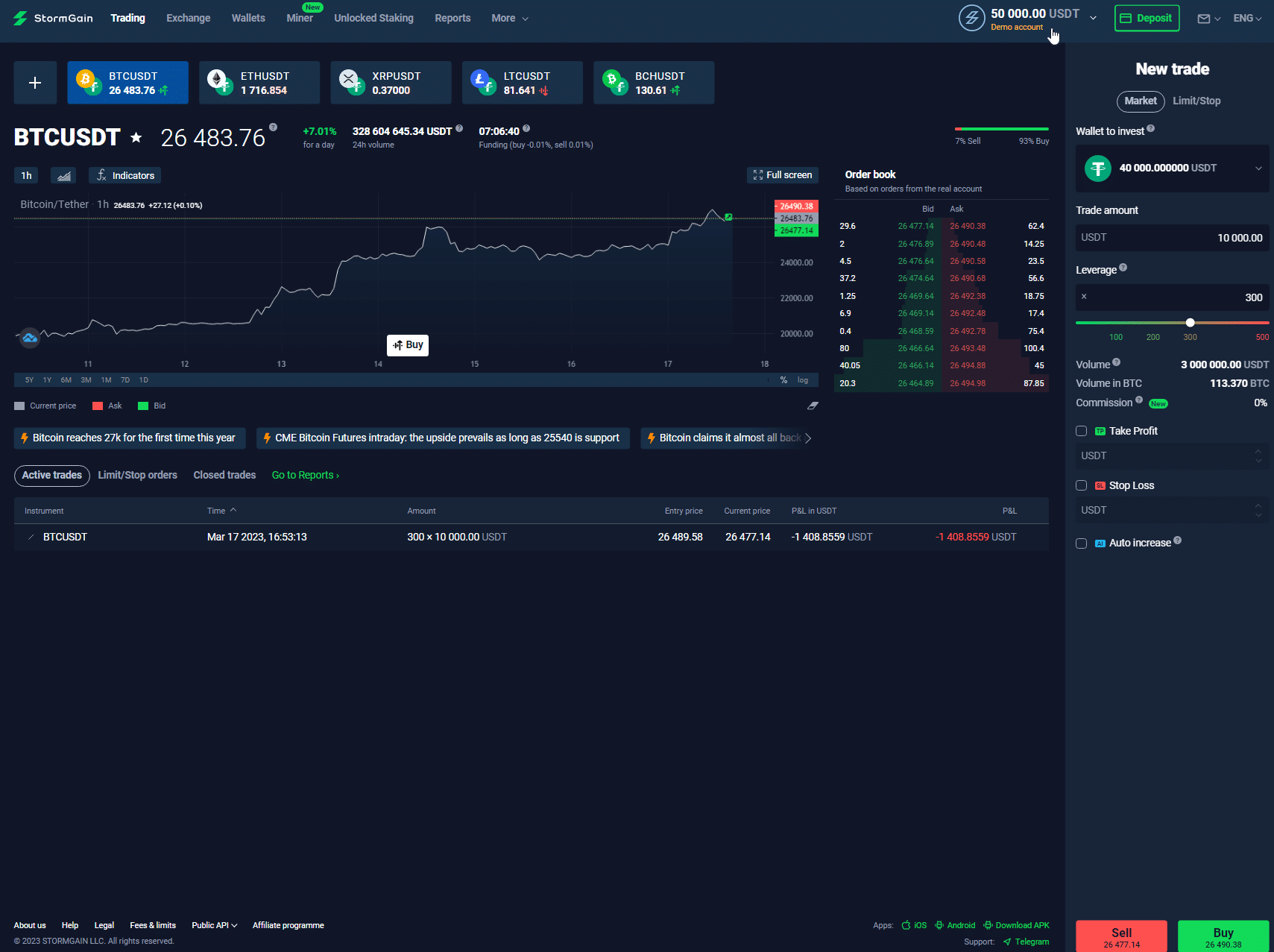Click the Commission help icon
The height and width of the screenshot is (952, 1274).
(x=1139, y=400)
